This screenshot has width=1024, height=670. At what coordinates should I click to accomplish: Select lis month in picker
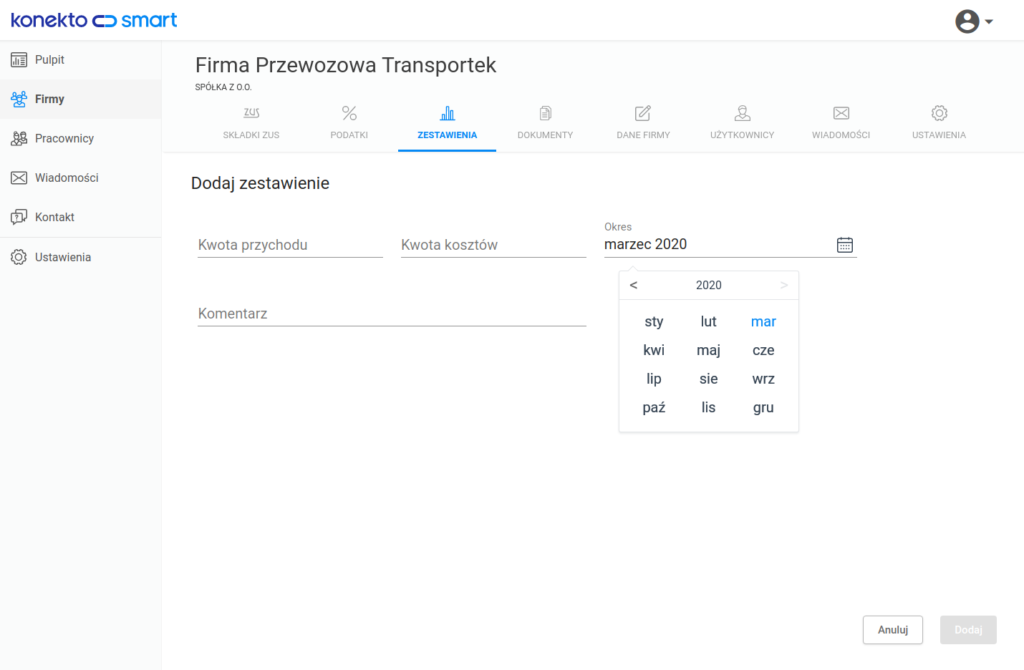709,407
